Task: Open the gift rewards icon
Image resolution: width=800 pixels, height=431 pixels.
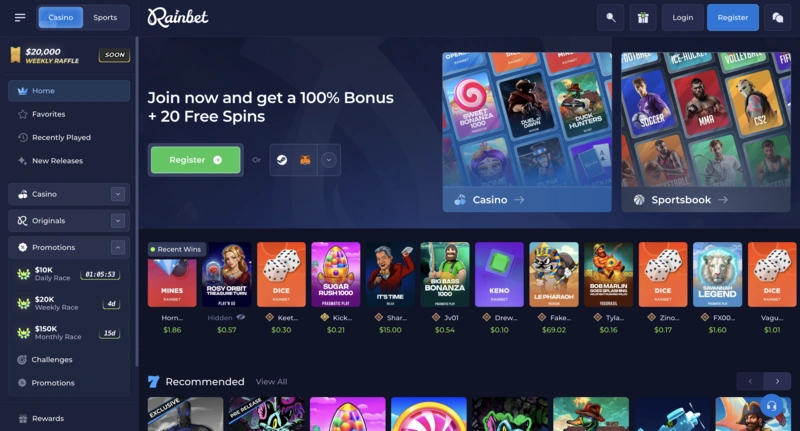Action: [x=643, y=17]
